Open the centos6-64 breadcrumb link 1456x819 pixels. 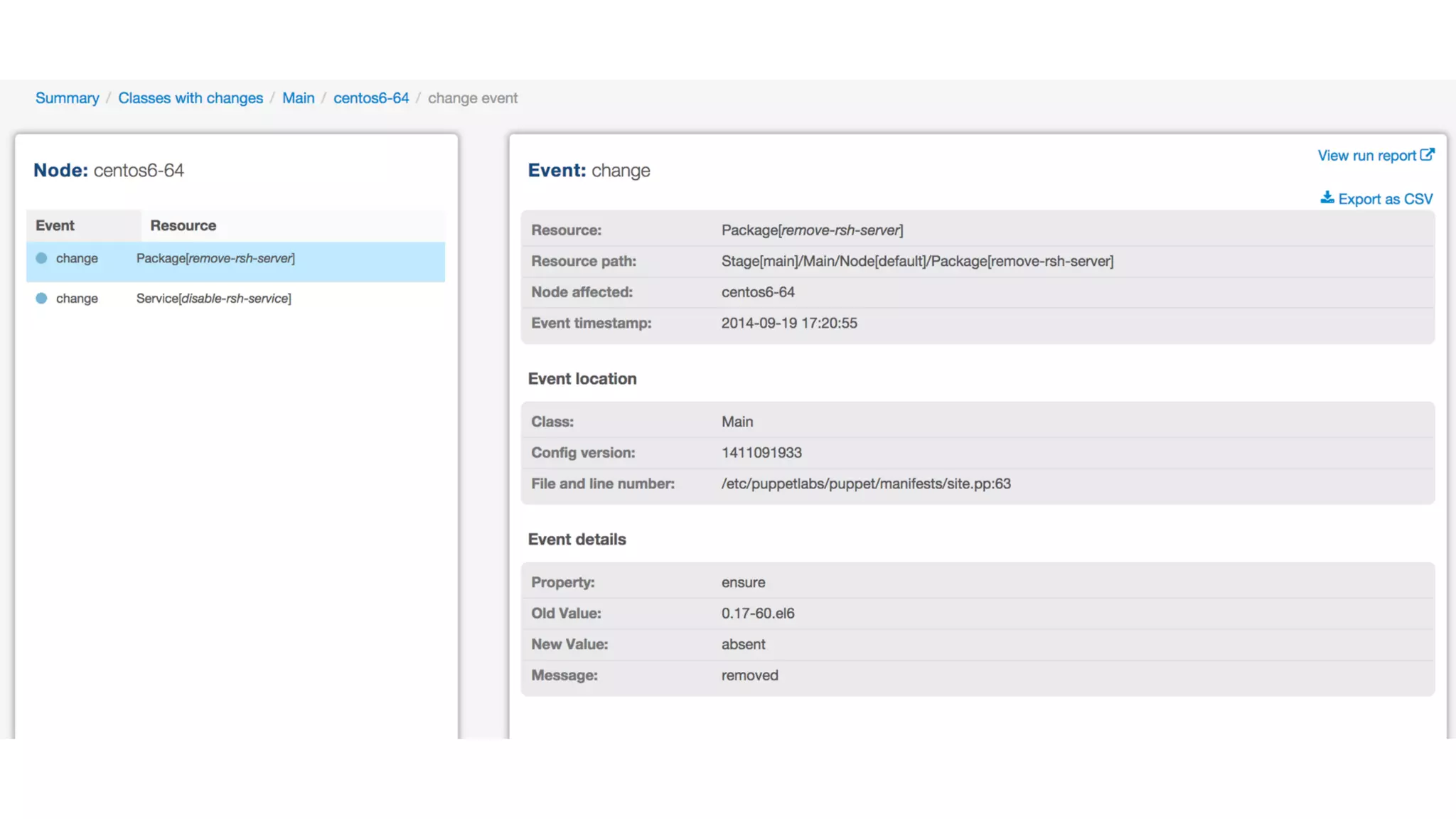point(371,98)
